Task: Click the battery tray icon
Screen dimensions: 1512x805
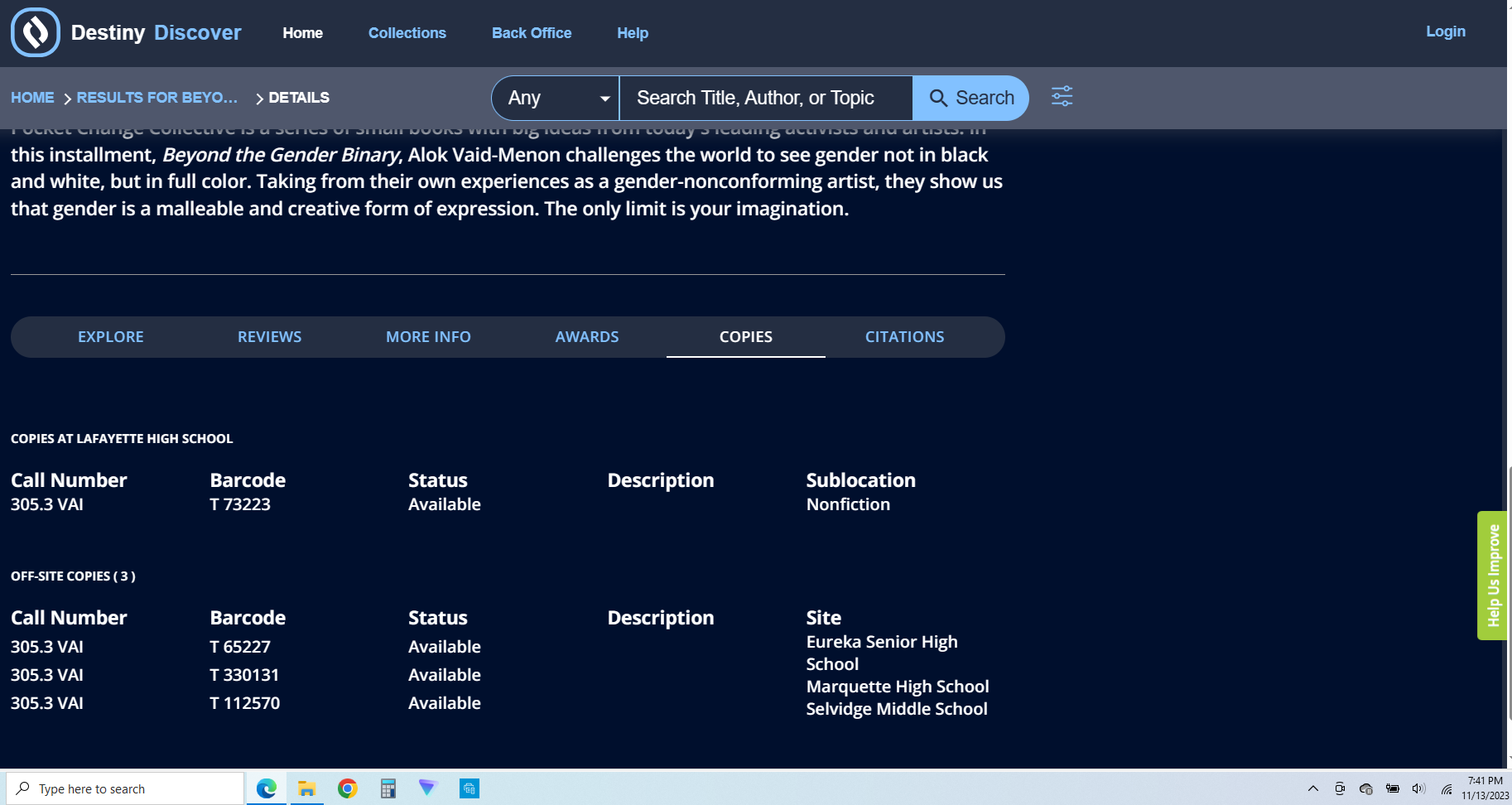Action: click(1393, 788)
